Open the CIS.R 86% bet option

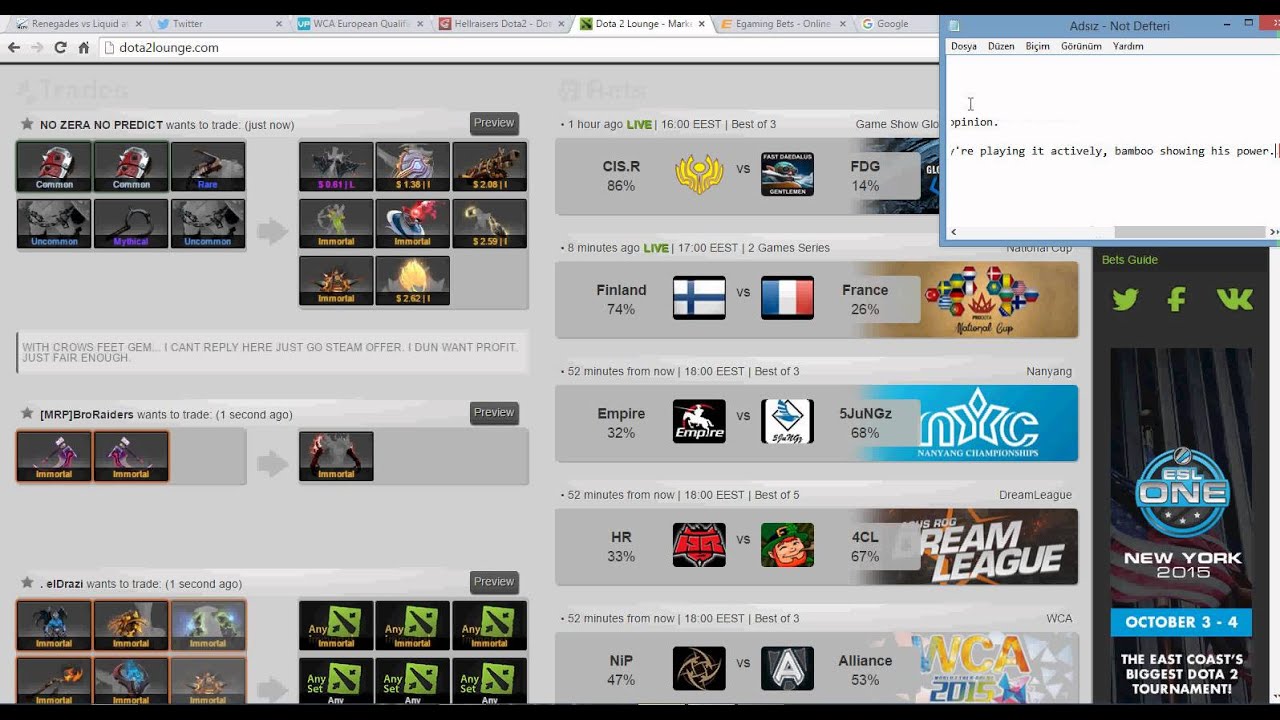coord(621,176)
